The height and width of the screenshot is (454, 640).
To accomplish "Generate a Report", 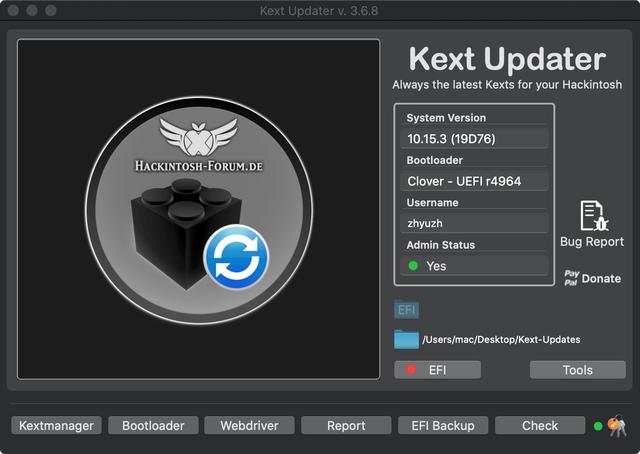I will pos(346,425).
